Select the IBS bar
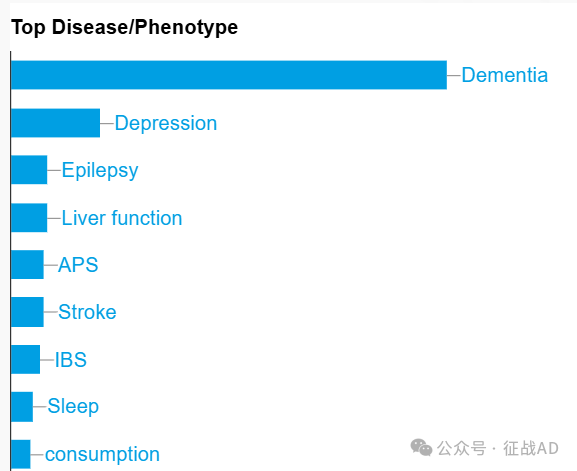Viewport: 577px width, 471px height. (25, 360)
